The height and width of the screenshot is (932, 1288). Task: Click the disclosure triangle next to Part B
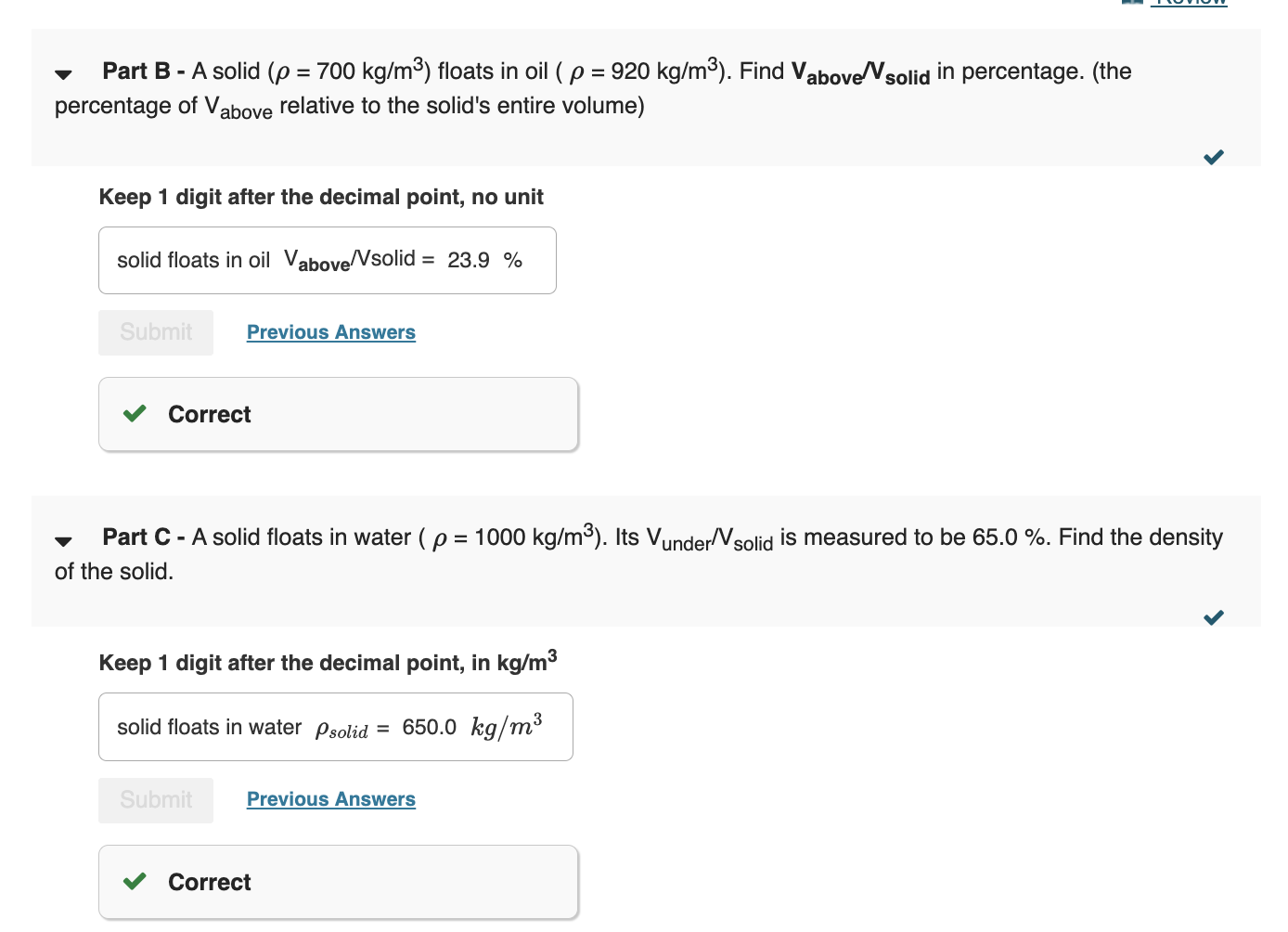point(62,73)
